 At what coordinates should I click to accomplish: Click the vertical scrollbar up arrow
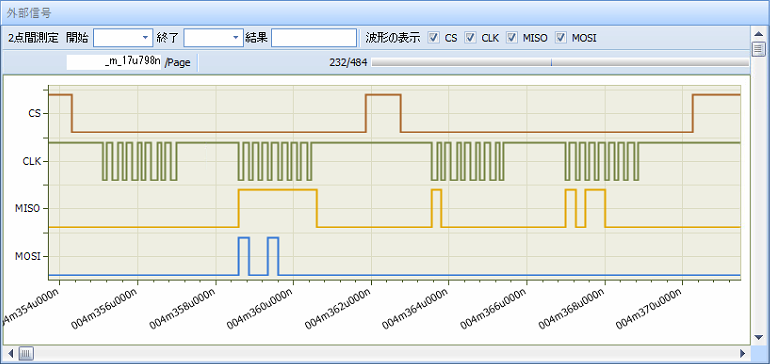point(759,34)
